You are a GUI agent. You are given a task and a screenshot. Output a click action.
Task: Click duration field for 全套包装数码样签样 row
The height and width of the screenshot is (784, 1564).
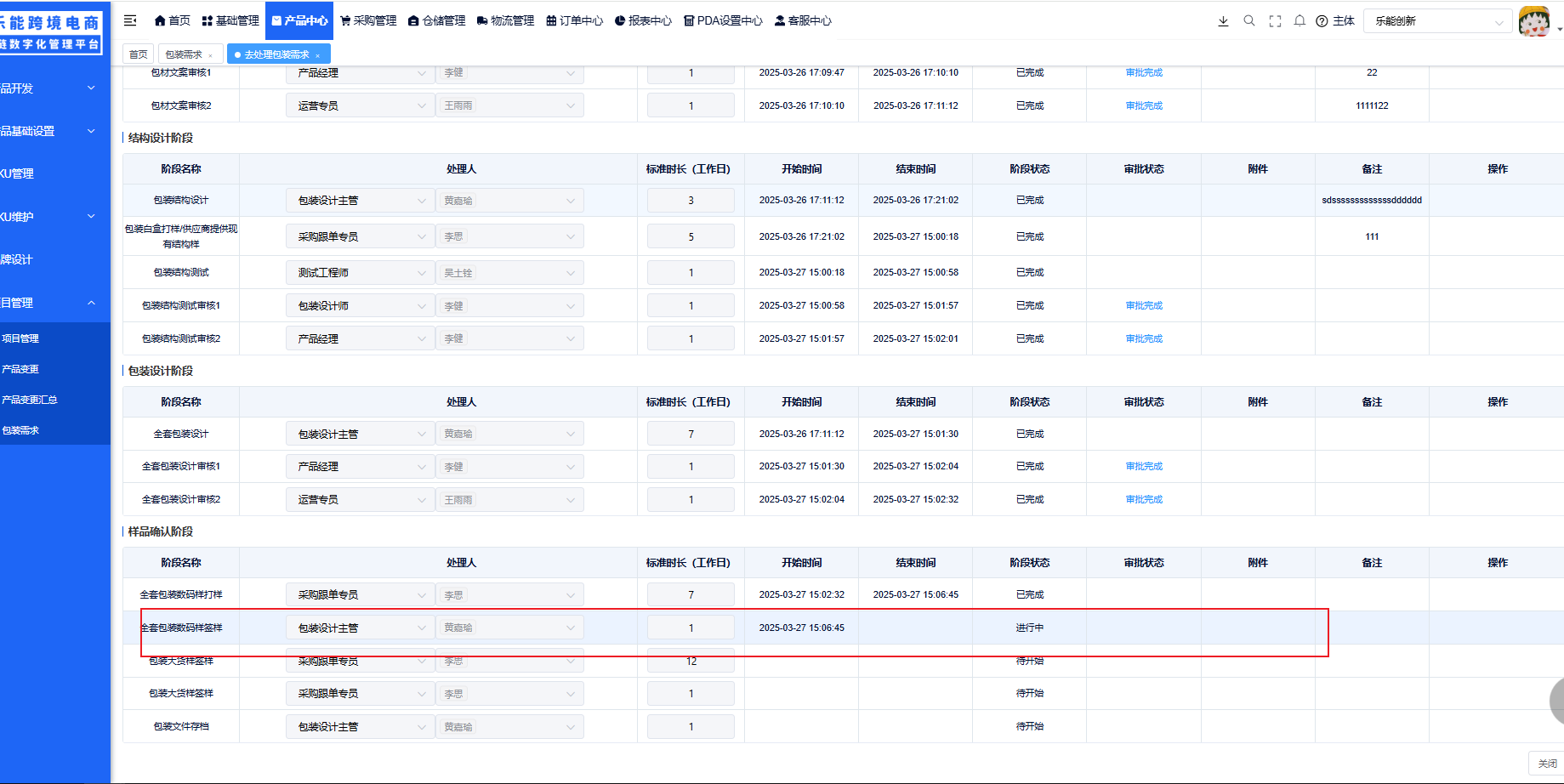tap(691, 628)
